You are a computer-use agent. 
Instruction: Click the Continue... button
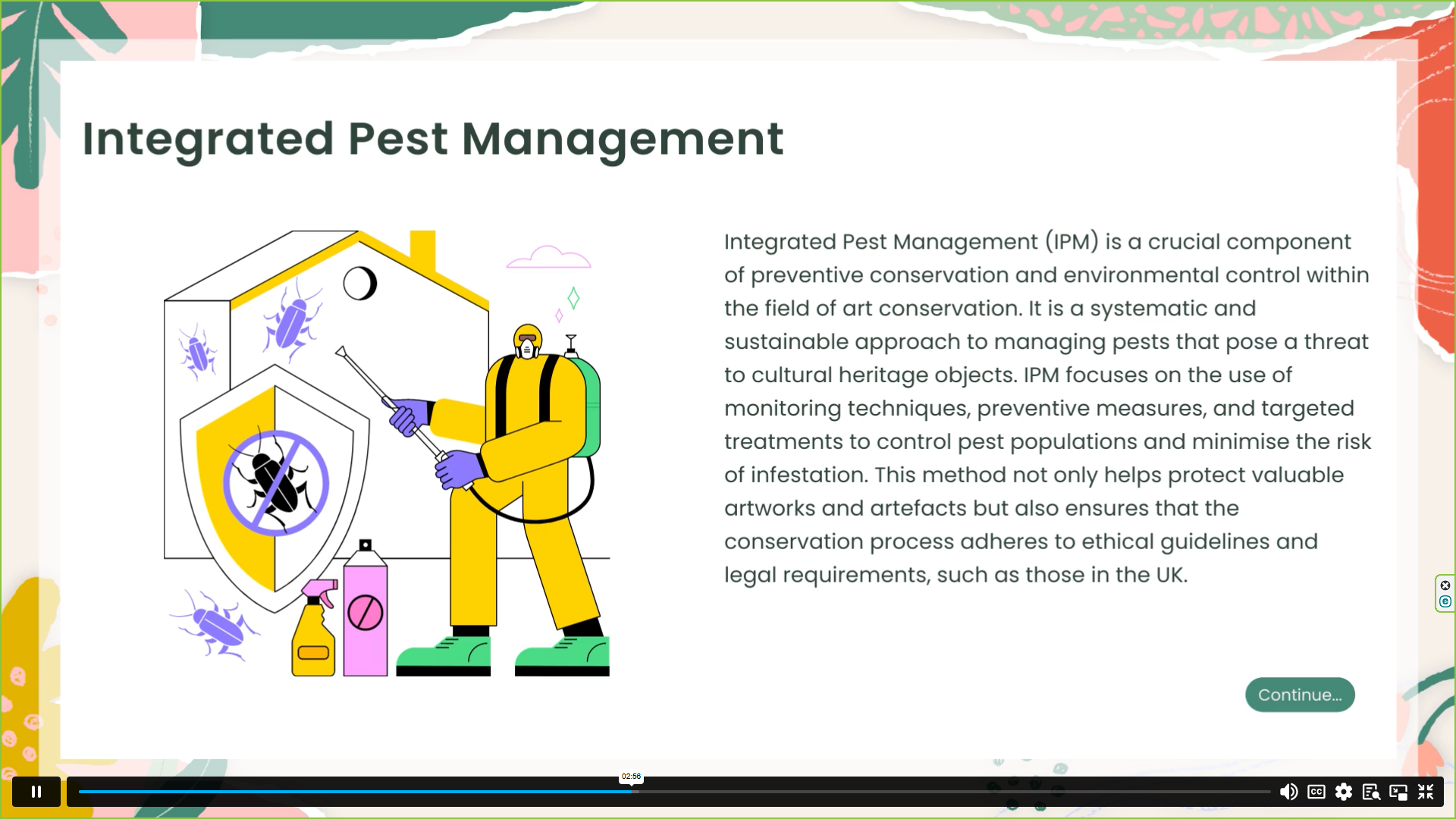1299,695
